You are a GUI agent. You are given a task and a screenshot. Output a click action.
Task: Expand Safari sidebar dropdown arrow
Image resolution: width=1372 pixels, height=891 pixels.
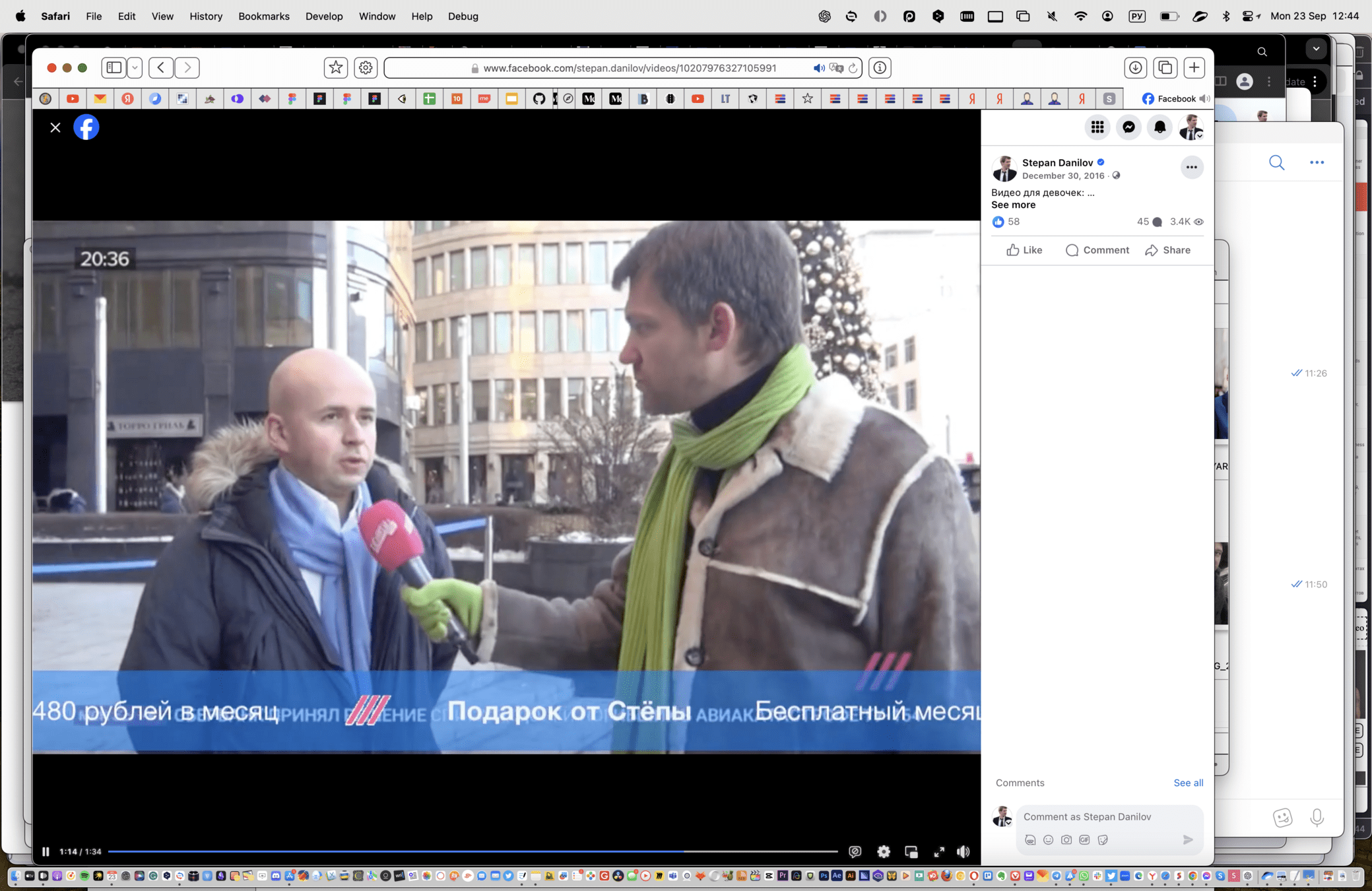tap(135, 67)
